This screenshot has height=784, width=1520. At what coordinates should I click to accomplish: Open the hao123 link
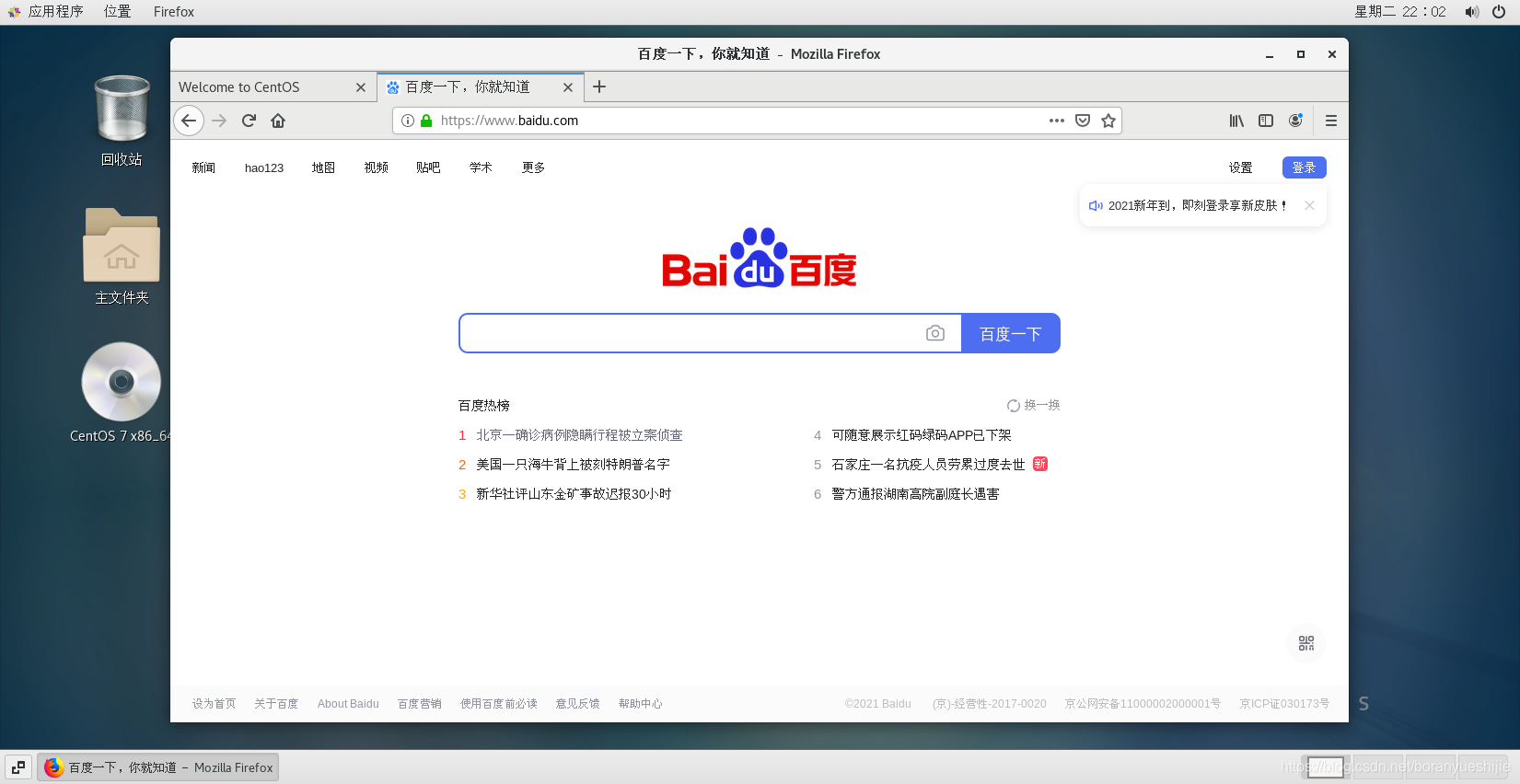click(x=264, y=167)
